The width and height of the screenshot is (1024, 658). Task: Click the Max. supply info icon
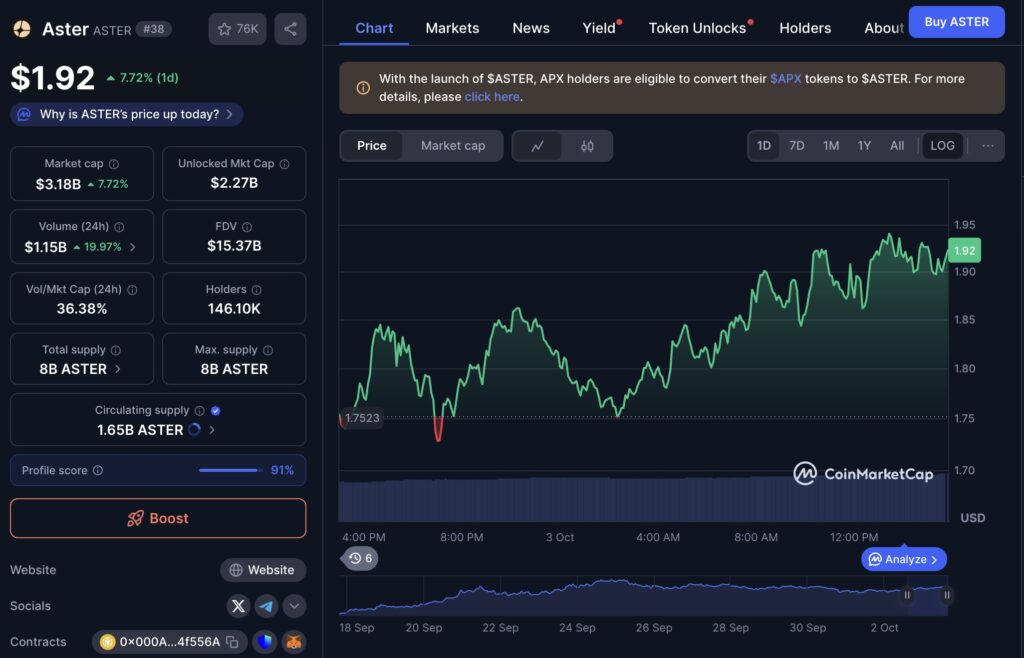coord(268,350)
